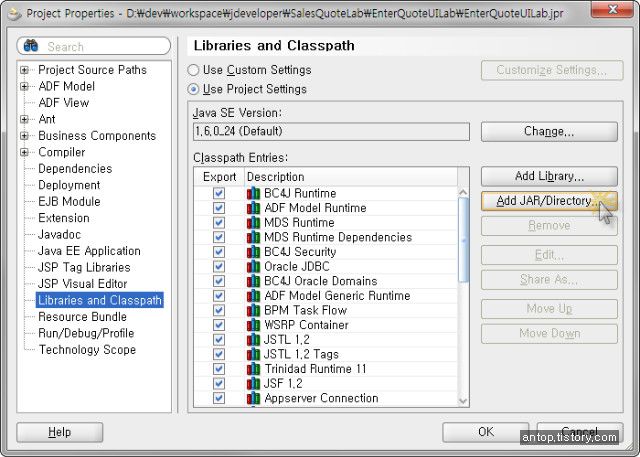Click the Oracle JDBC library icon

253,266
